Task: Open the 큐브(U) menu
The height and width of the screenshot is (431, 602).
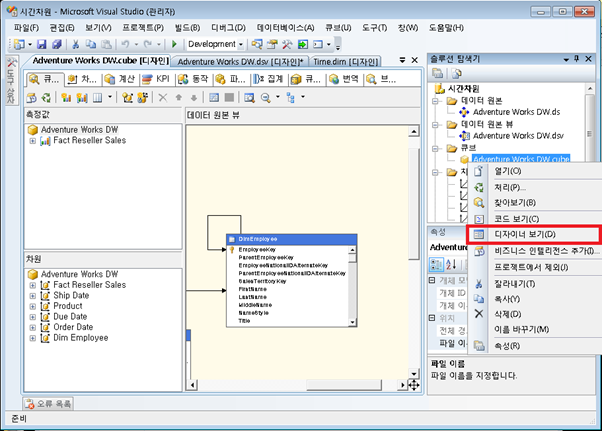Action: (x=338, y=28)
